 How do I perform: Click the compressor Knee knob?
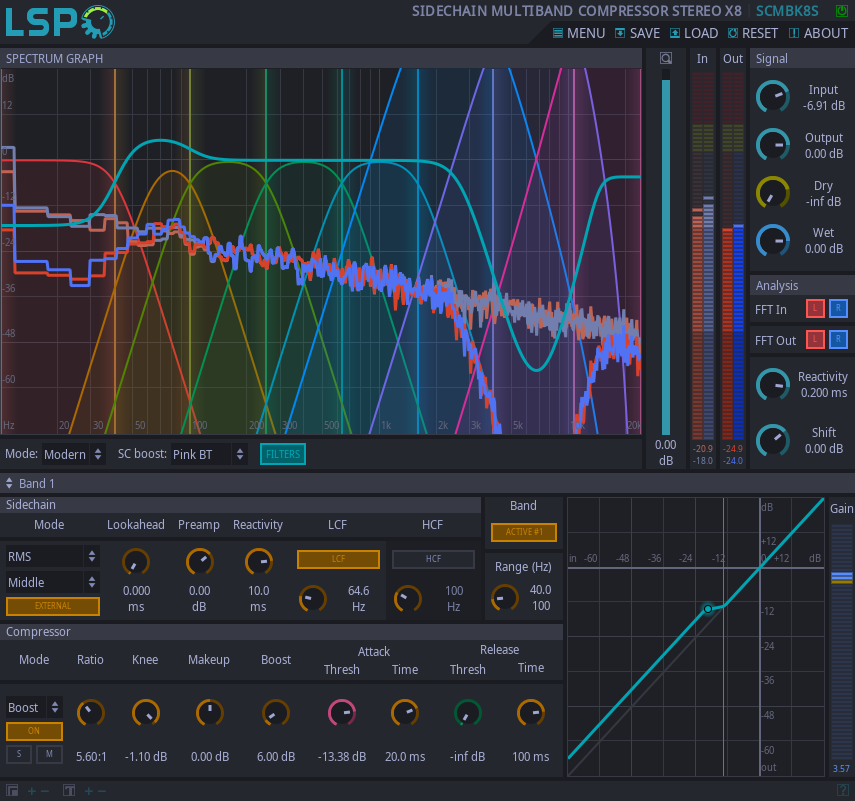[146, 713]
